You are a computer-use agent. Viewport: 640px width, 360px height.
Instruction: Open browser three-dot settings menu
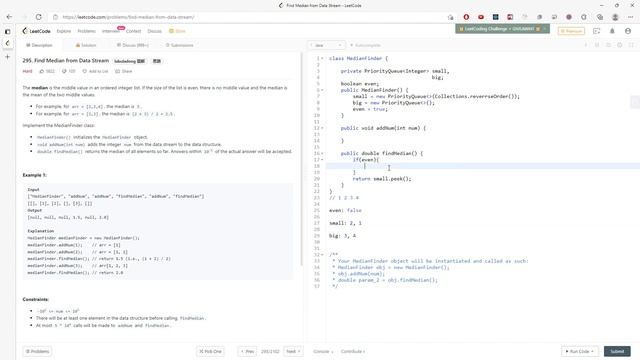pyautogui.click(x=631, y=17)
